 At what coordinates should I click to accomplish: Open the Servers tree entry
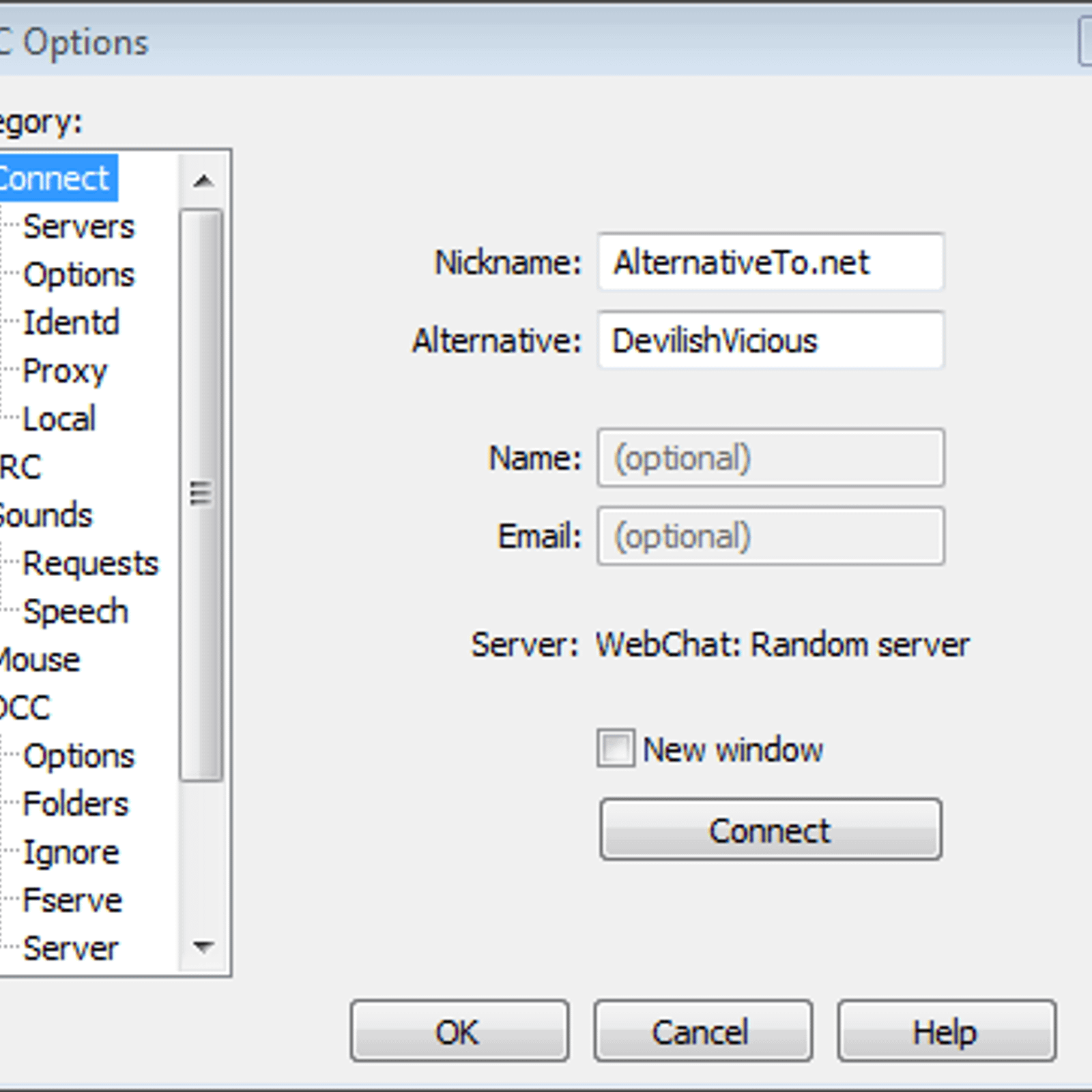(x=78, y=227)
